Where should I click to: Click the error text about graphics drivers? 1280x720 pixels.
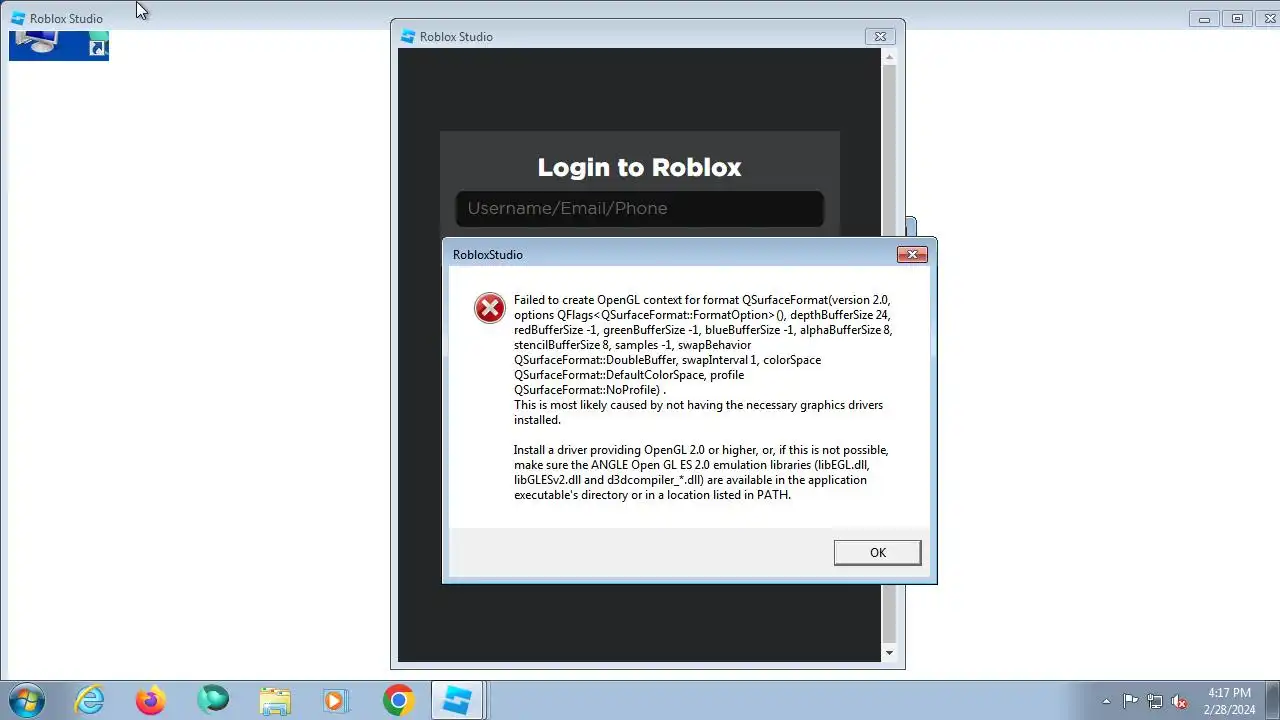click(x=698, y=412)
